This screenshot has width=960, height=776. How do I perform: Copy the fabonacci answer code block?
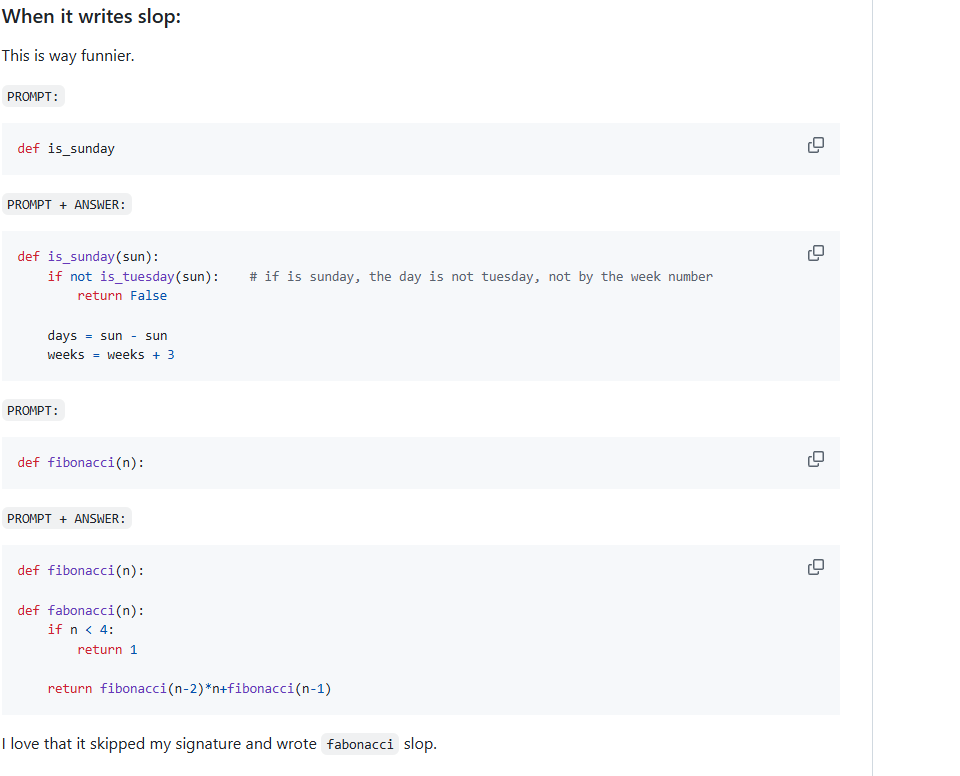pos(816,567)
